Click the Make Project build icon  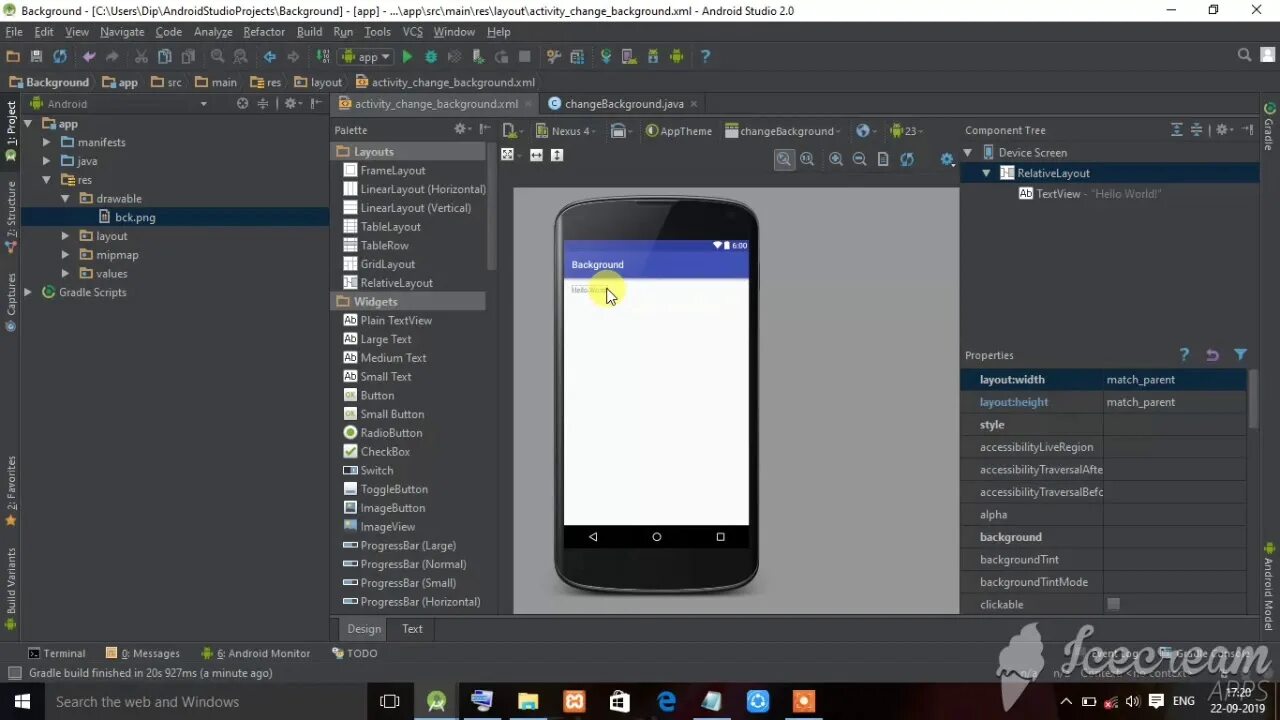click(323, 57)
